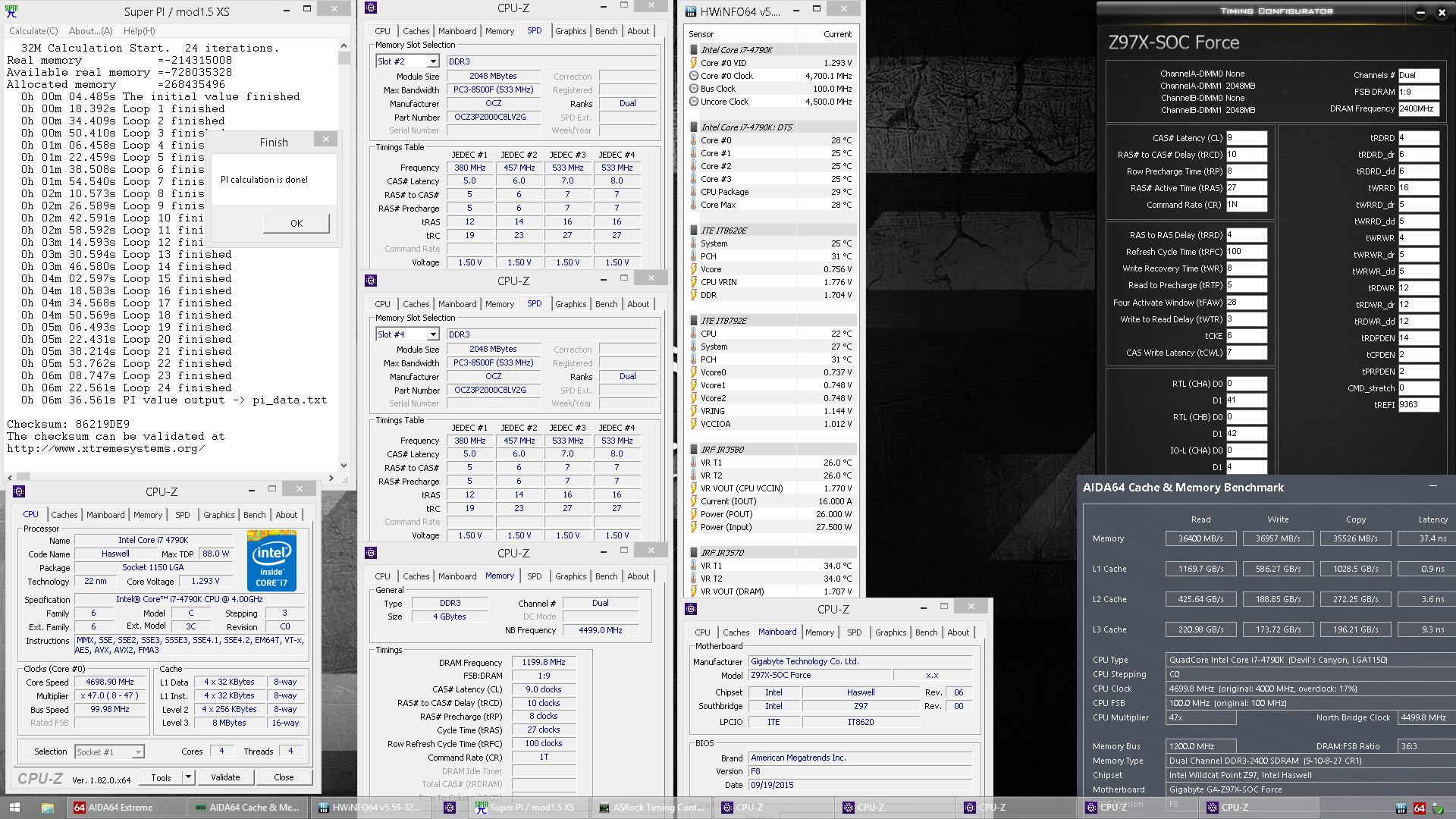The width and height of the screenshot is (1456, 819).
Task: Click the lightning icon beside Core #0 VID
Action: pos(693,63)
